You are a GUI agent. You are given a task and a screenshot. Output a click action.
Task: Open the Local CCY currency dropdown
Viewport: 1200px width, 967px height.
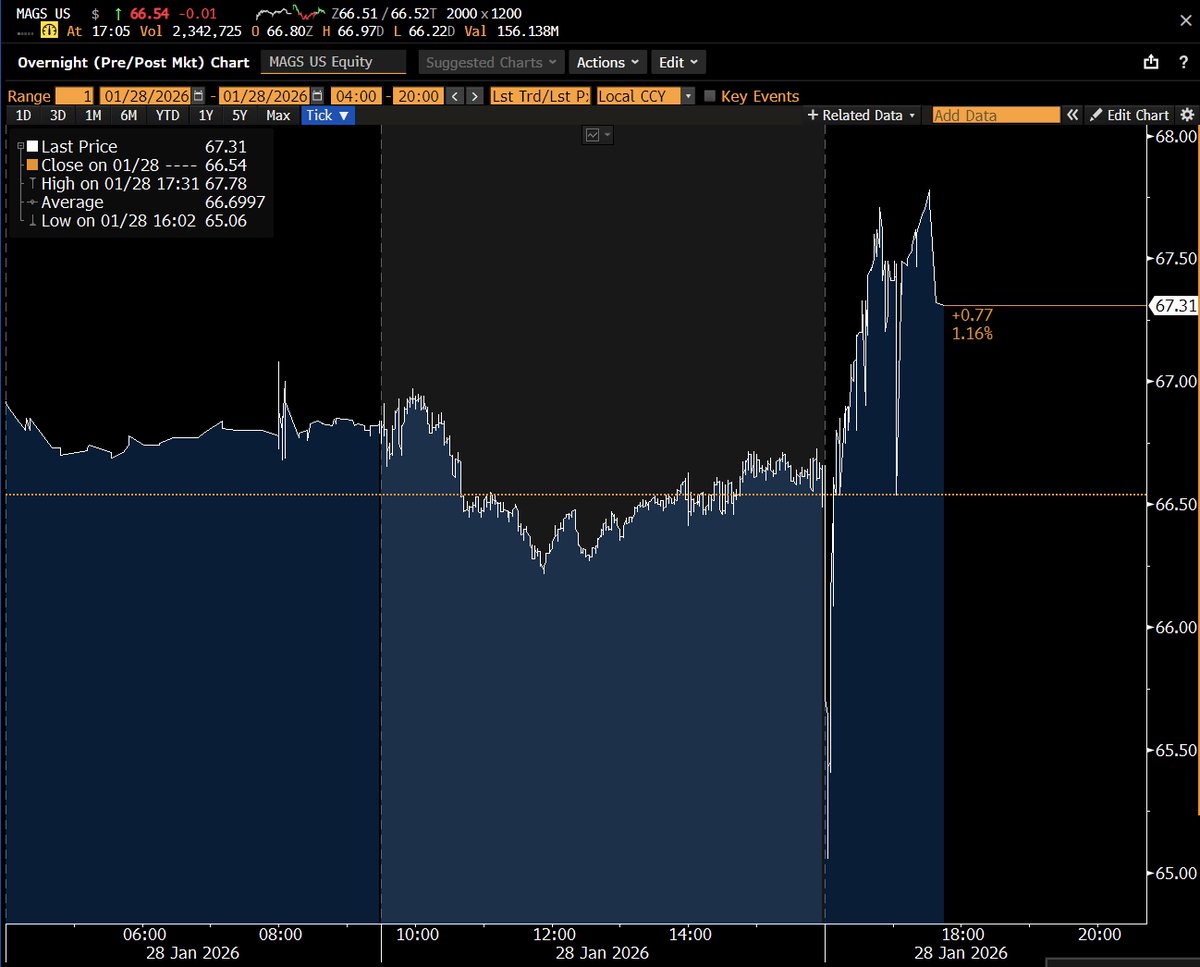click(x=645, y=96)
